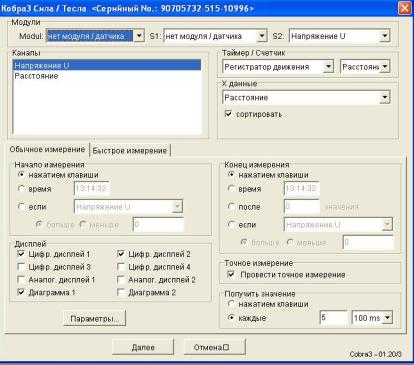This screenshot has height=365, width=414.
Task: Open the S1 module dropdown
Action: (262, 36)
